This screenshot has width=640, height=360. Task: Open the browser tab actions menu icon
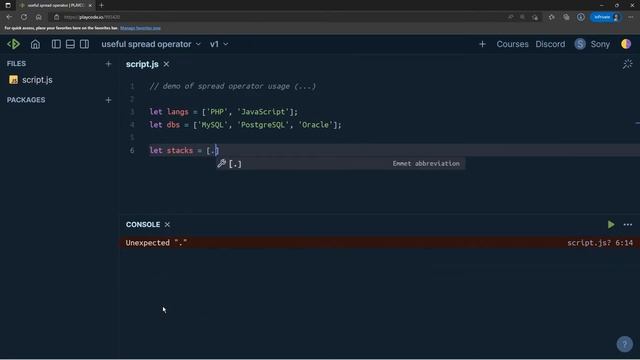click(x=8, y=5)
